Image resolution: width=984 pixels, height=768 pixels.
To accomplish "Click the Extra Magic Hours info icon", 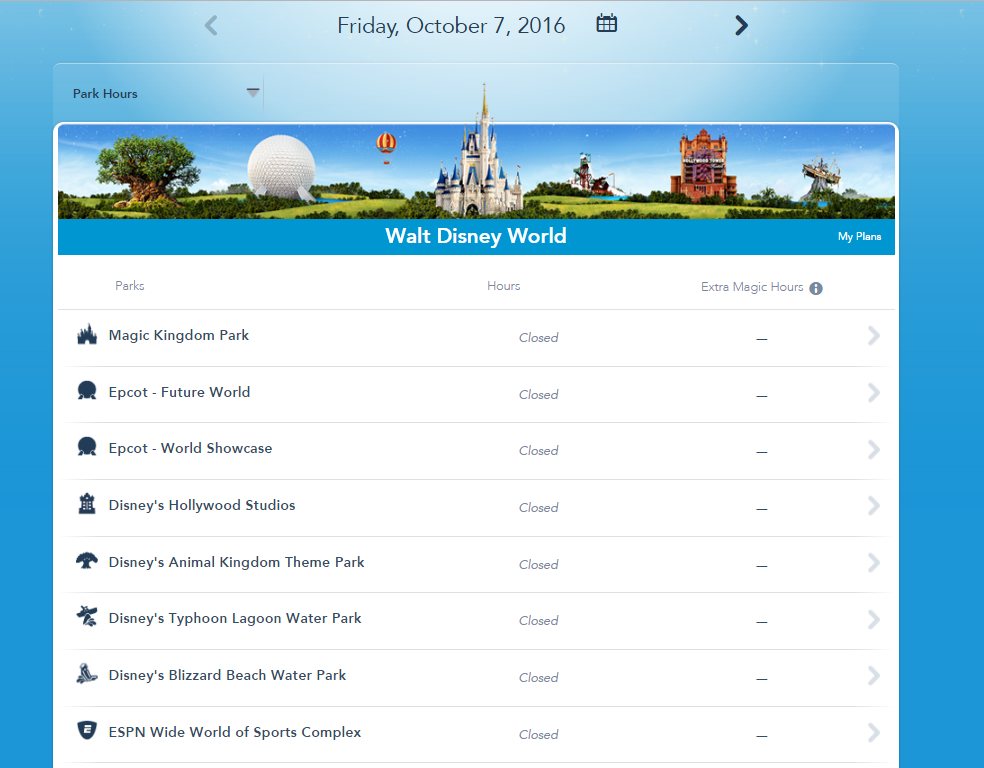I will pos(816,288).
